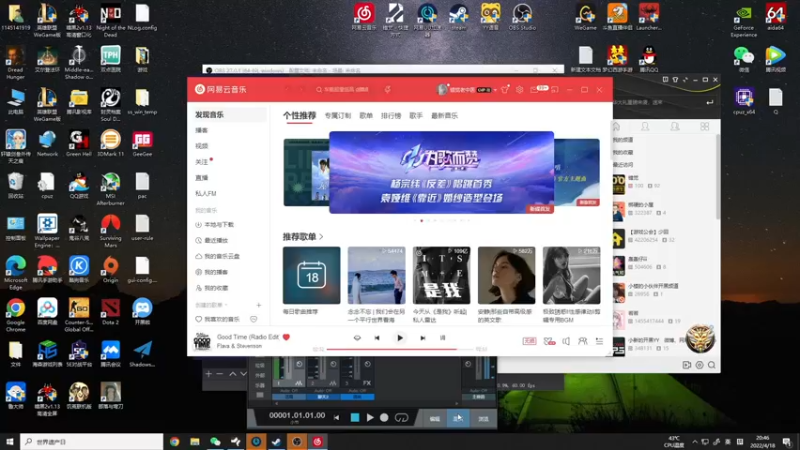Open Windows Start menu

click(x=9, y=442)
